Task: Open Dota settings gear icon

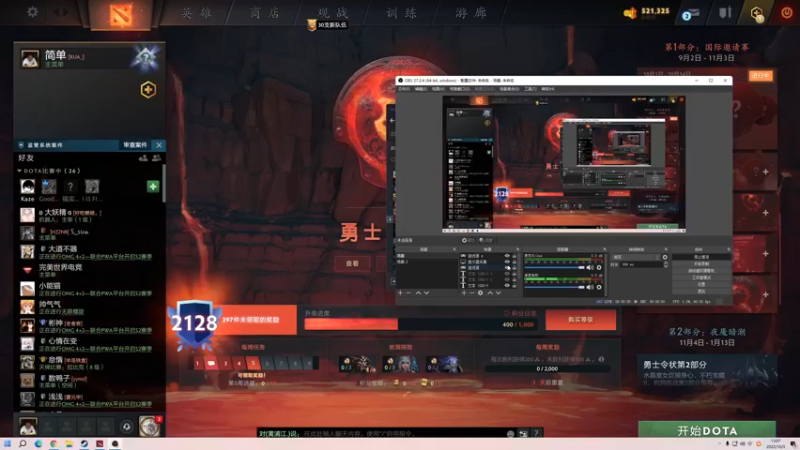Action: (x=32, y=11)
